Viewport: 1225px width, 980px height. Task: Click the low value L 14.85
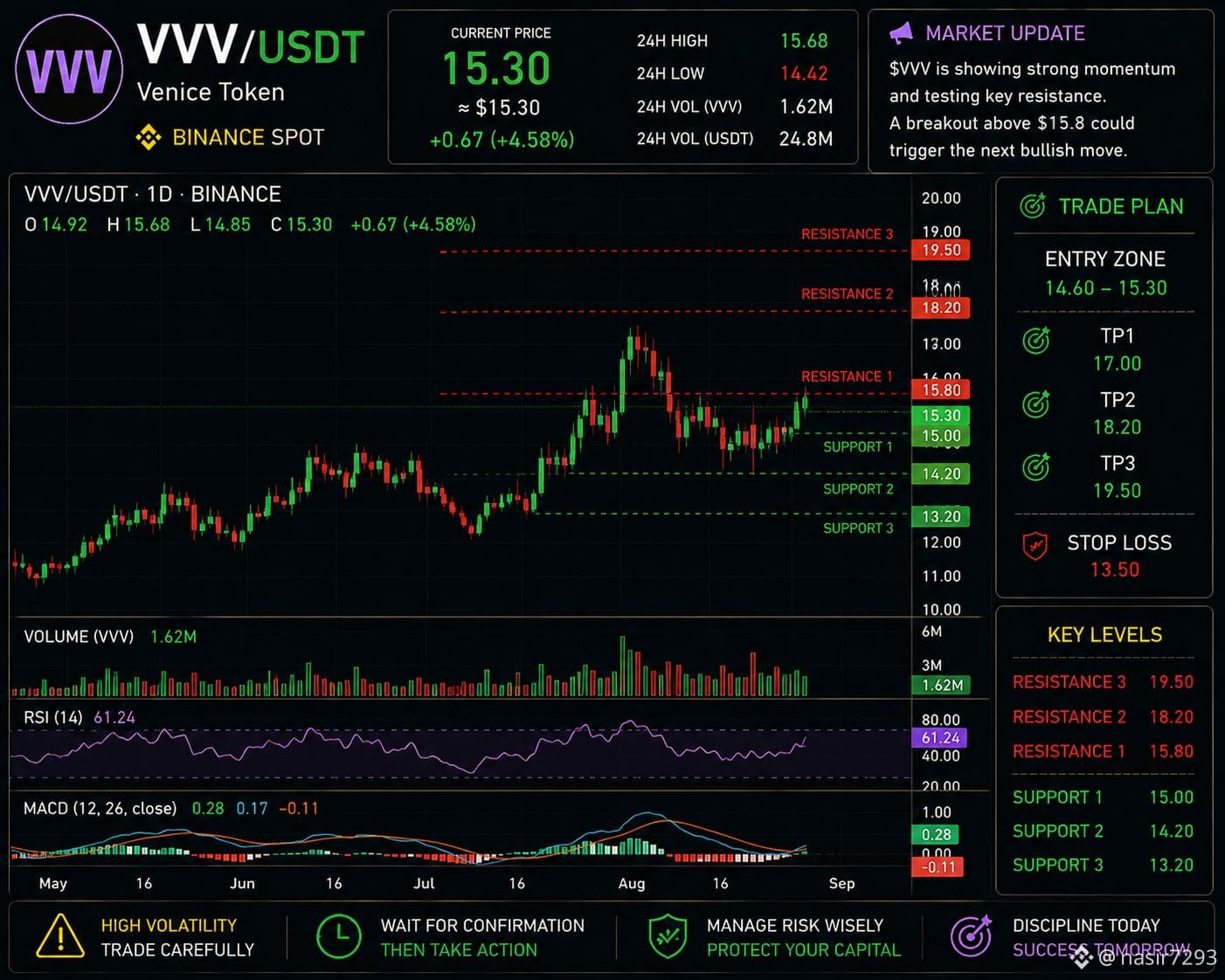tap(220, 224)
